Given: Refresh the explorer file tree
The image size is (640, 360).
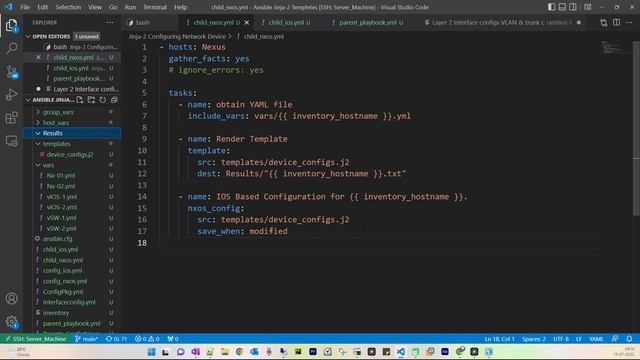Looking at the screenshot, I should (102, 100).
